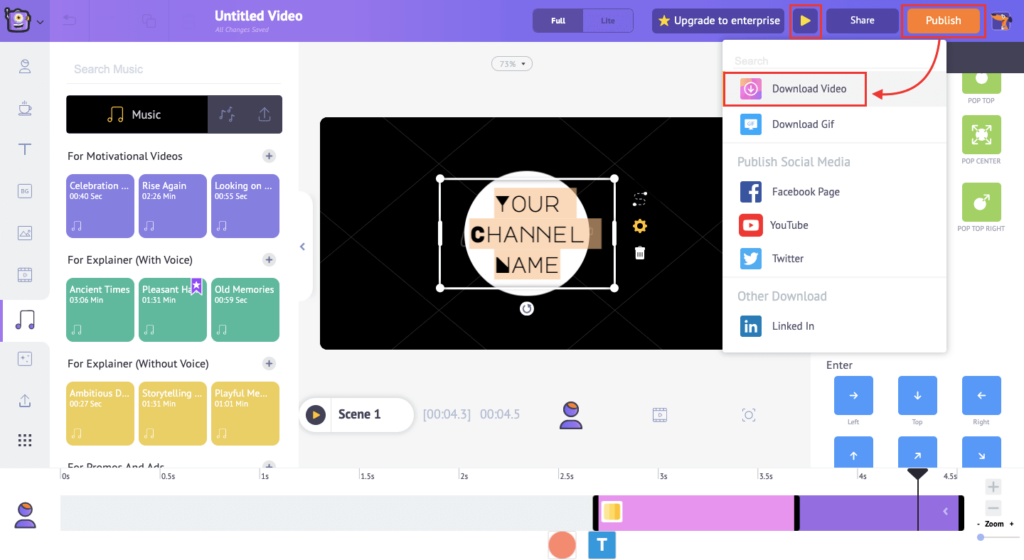The height and width of the screenshot is (560, 1024).
Task: Apply the Enter from Top effect
Action: 917,396
